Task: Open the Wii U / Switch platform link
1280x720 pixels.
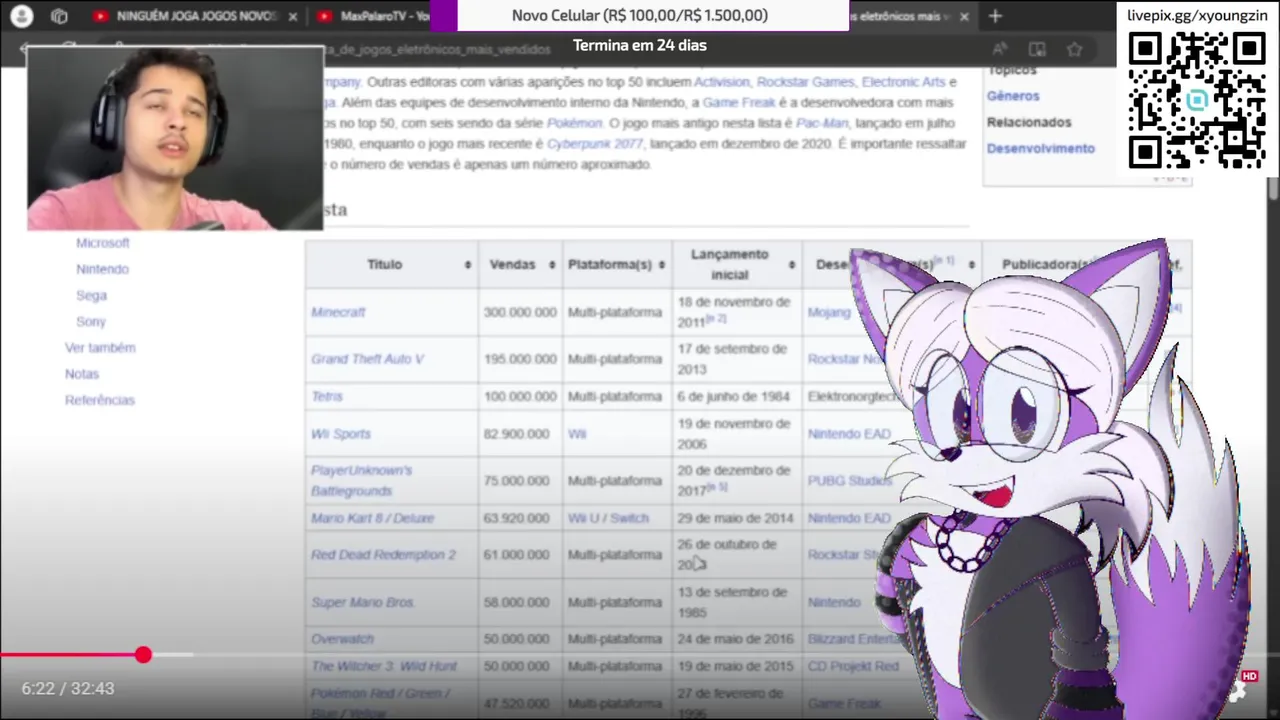Action: (x=608, y=518)
